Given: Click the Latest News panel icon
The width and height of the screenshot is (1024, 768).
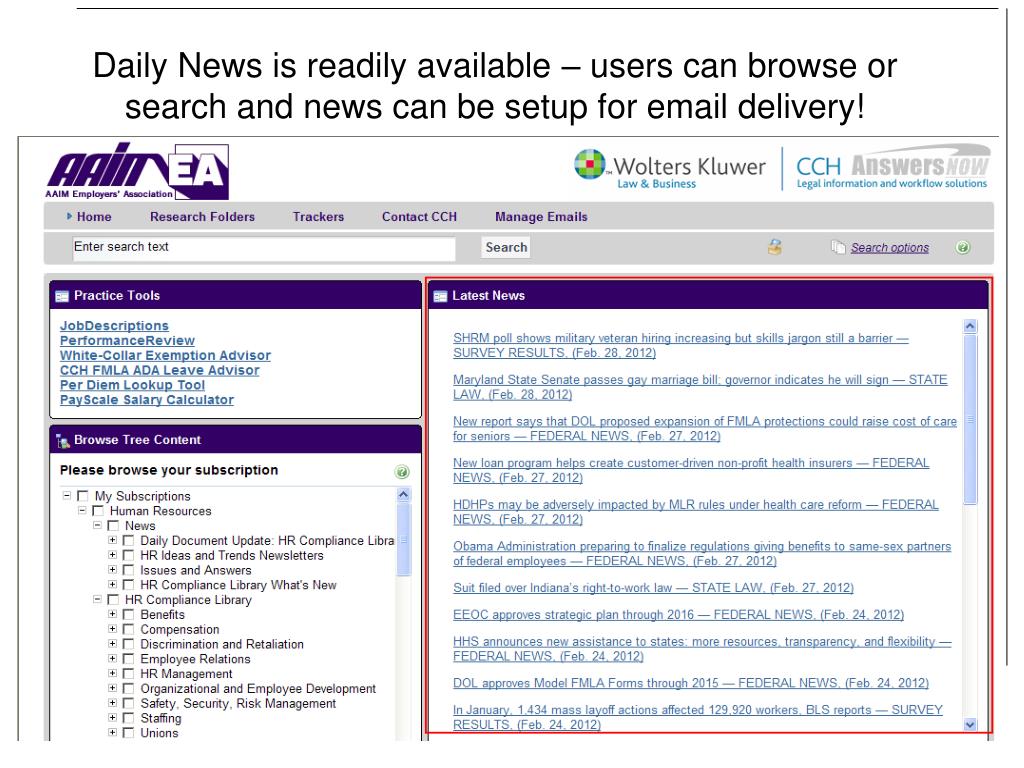Looking at the screenshot, I should pyautogui.click(x=440, y=296).
